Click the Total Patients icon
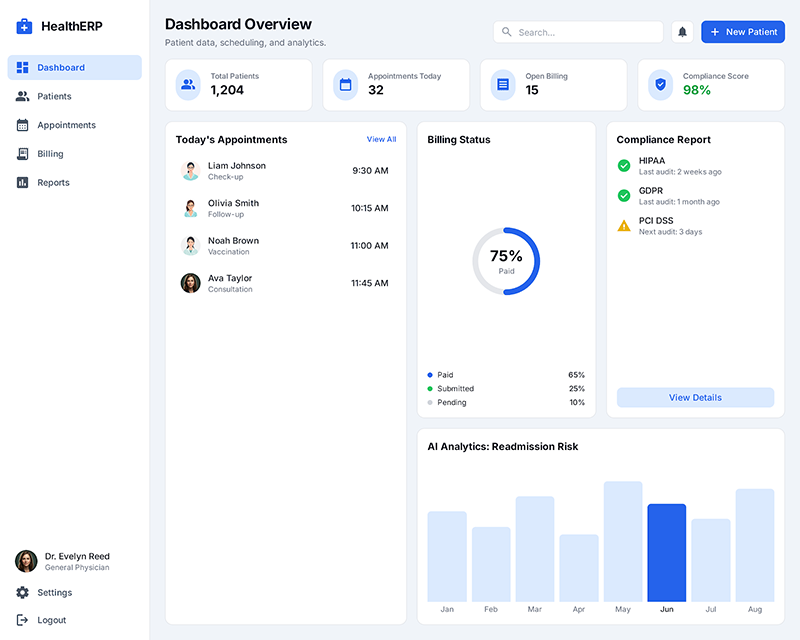The height and width of the screenshot is (640, 800). [187, 85]
